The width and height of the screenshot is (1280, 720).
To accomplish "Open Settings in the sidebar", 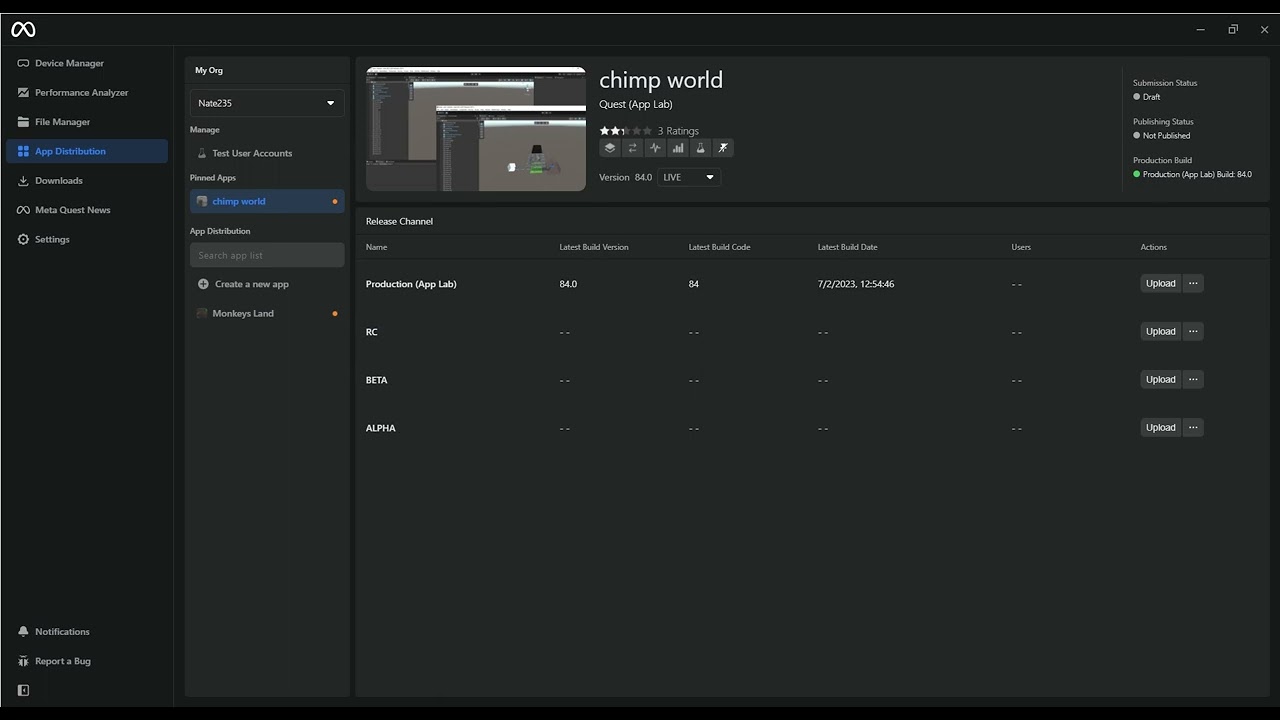I will [87, 239].
